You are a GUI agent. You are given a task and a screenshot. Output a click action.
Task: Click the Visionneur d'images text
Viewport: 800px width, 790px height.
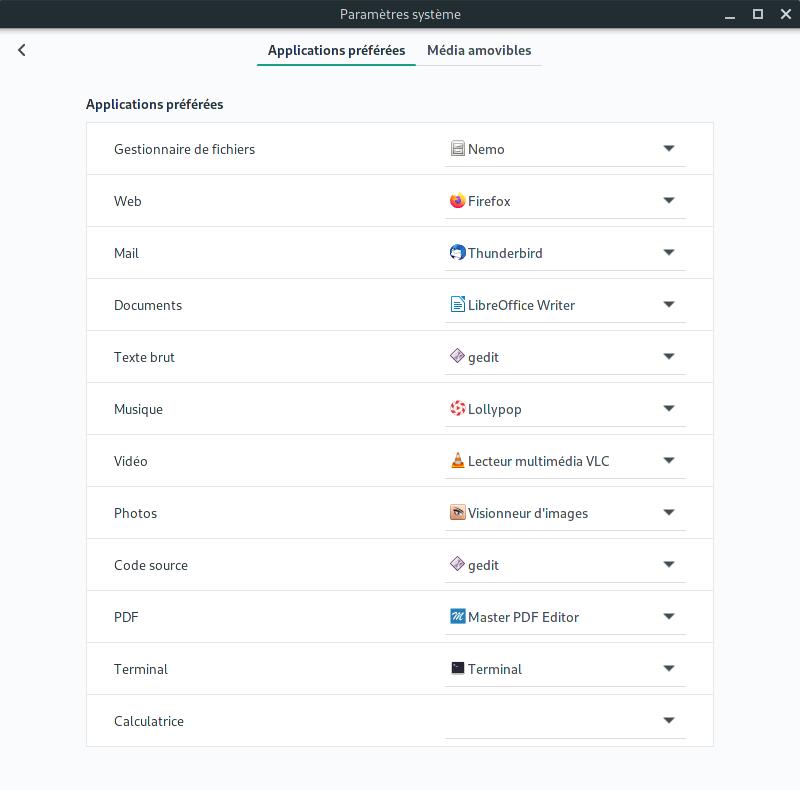[528, 513]
